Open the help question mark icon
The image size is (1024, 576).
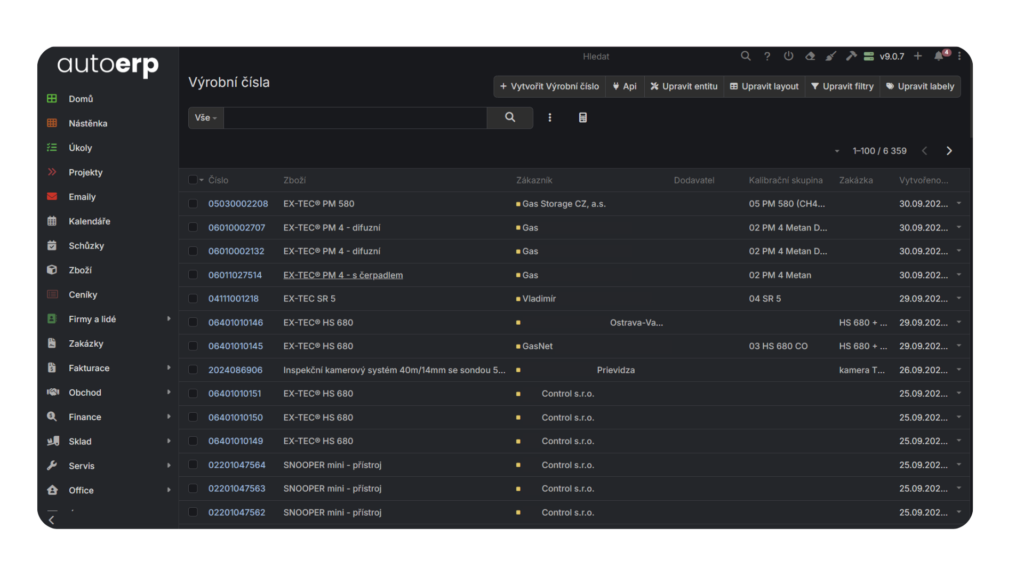(767, 57)
